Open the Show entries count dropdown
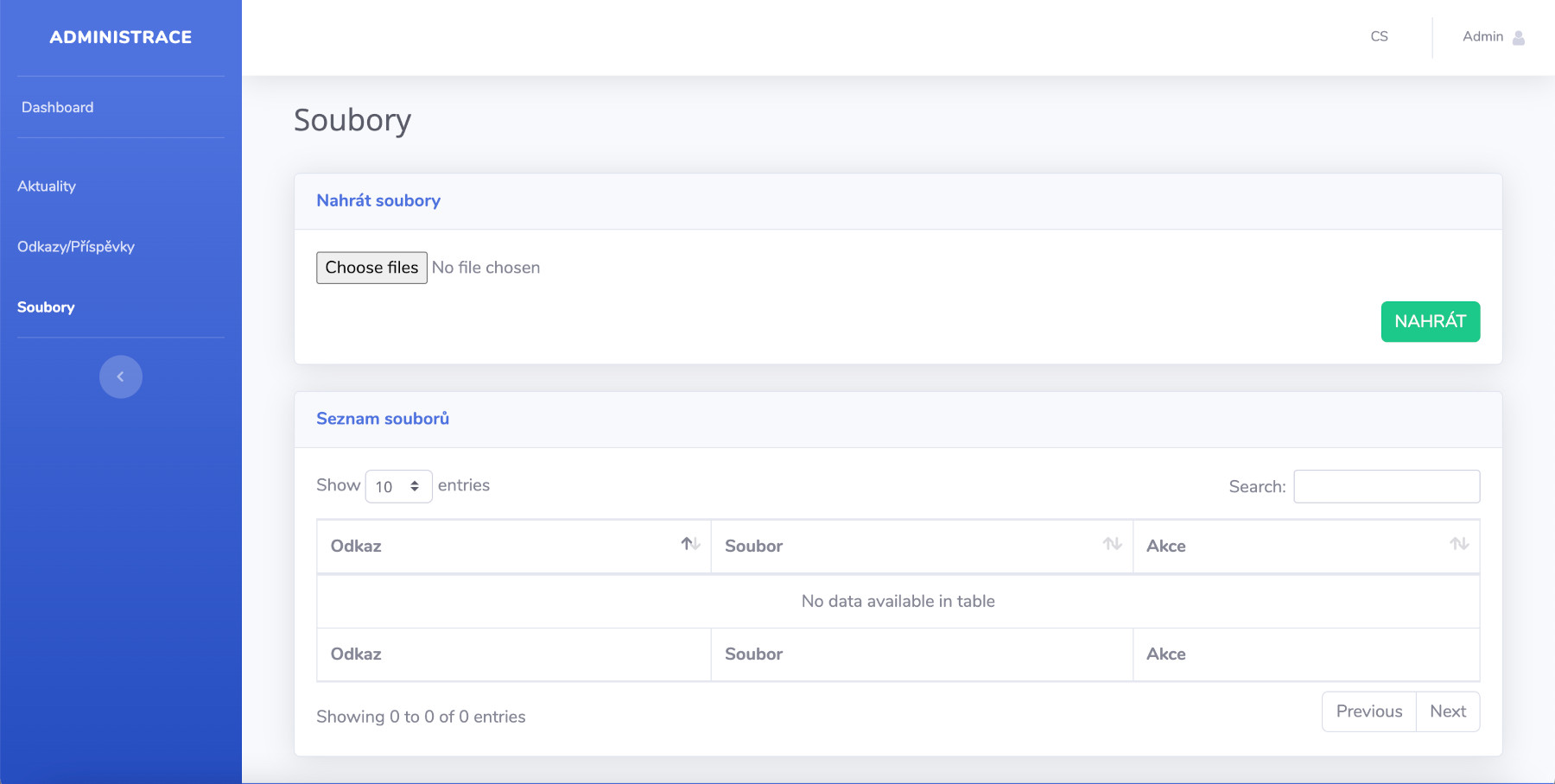The image size is (1555, 784). click(398, 487)
